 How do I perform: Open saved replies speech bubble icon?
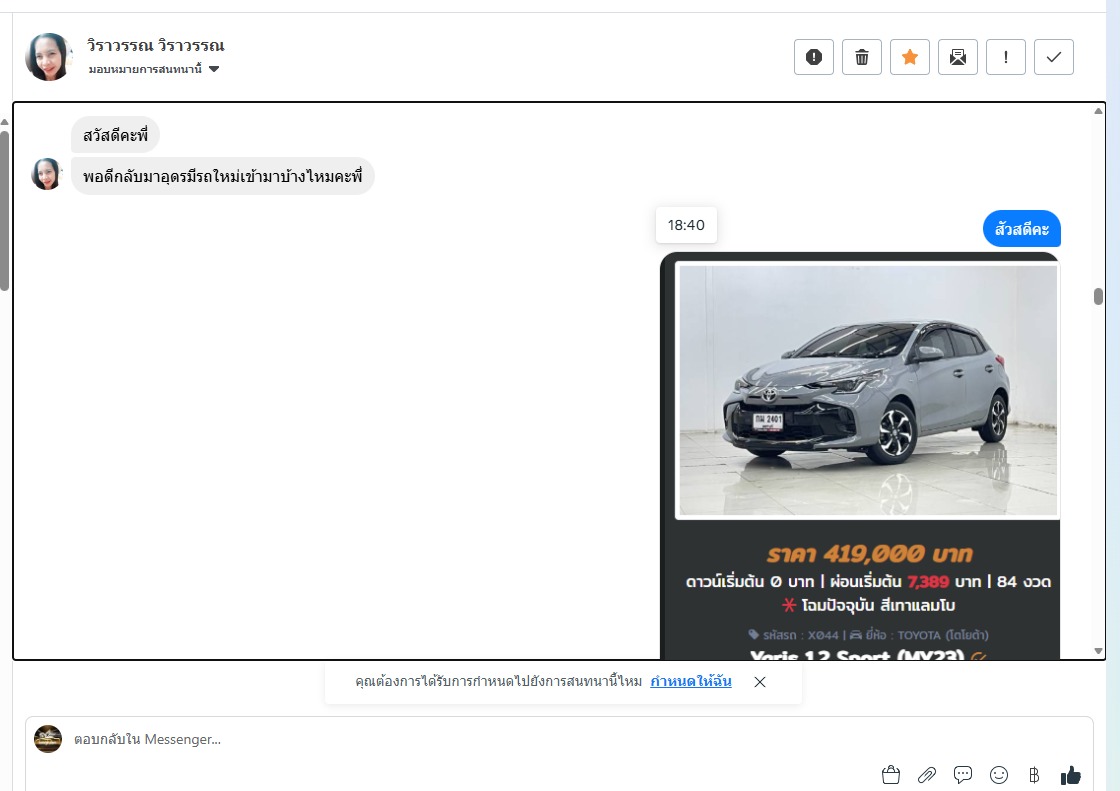click(x=963, y=775)
